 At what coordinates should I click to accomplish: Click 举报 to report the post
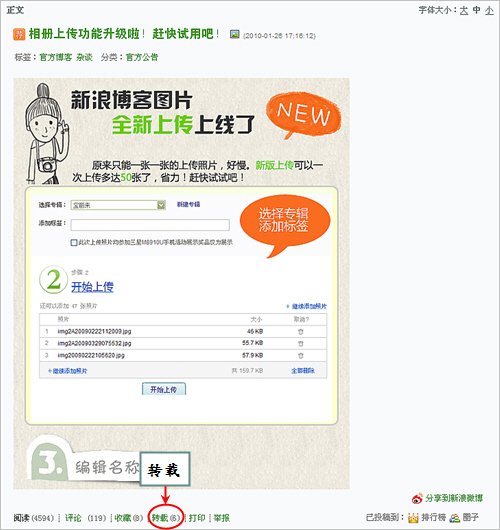click(222, 518)
